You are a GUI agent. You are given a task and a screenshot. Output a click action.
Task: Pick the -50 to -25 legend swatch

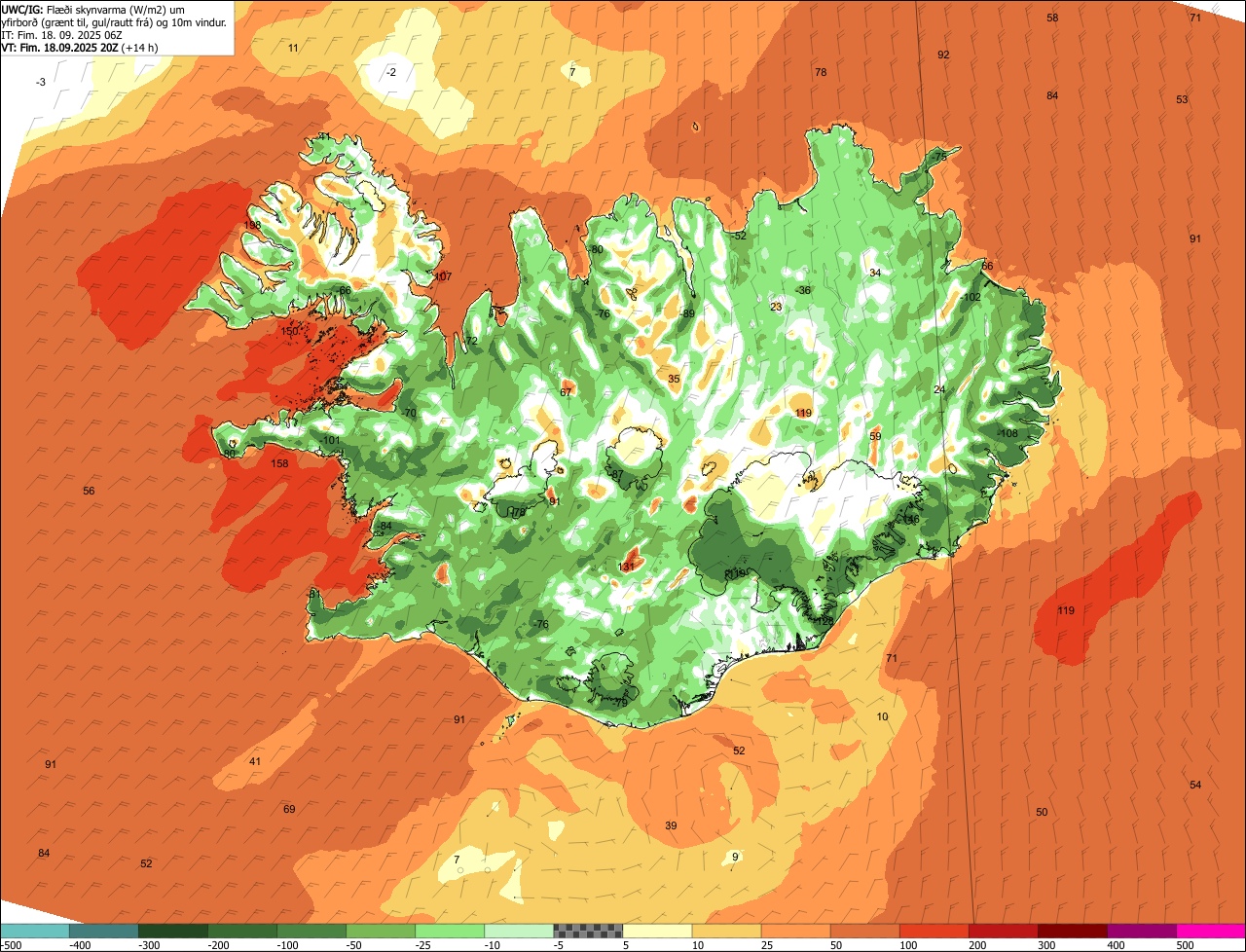(x=381, y=931)
